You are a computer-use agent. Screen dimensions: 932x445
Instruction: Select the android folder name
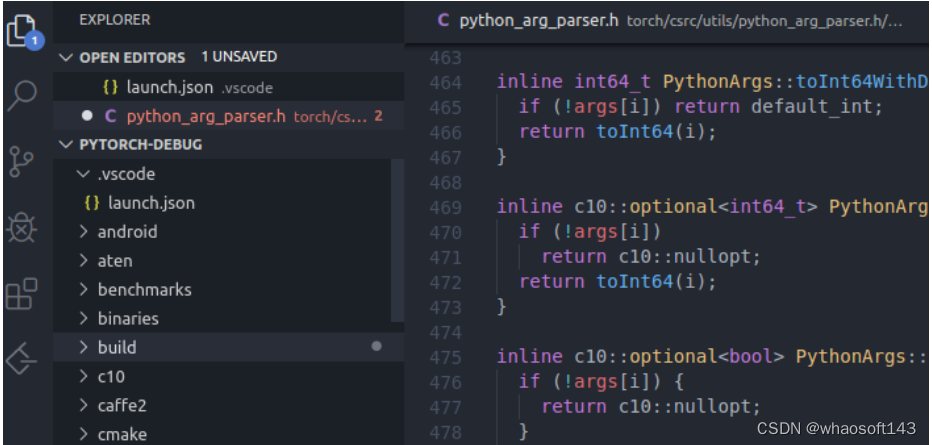(x=127, y=231)
